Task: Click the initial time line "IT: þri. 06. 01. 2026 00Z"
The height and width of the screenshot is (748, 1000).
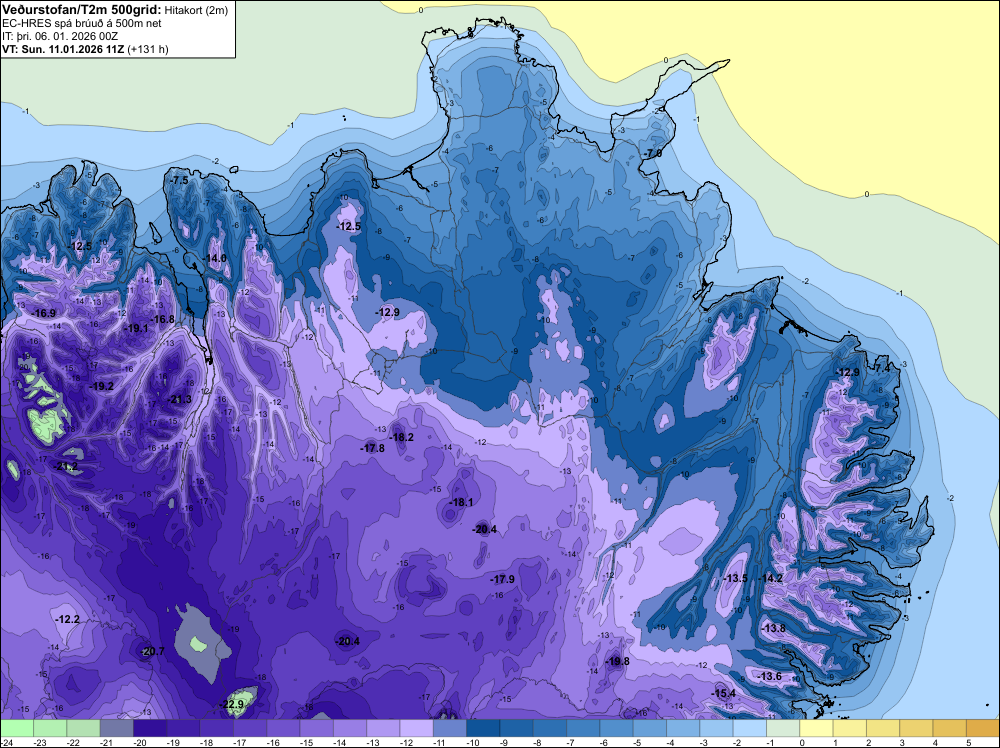Action: coord(60,36)
